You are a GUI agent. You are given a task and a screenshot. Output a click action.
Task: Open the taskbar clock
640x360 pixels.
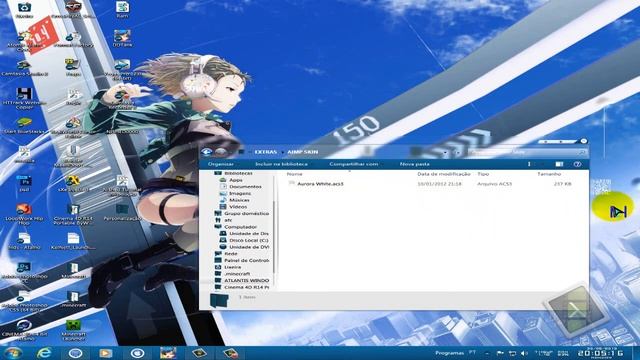click(600, 353)
